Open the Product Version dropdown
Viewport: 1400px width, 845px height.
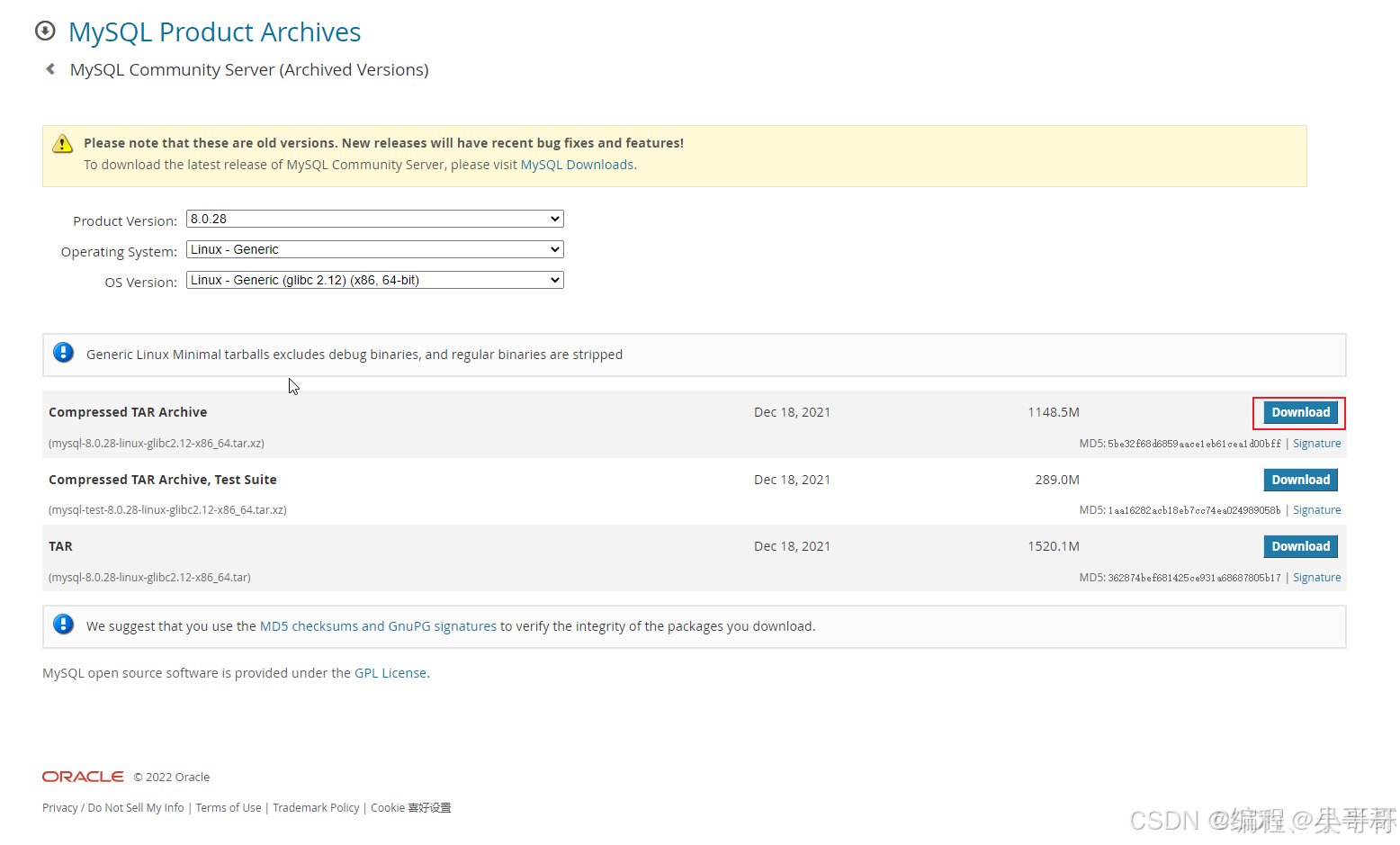(374, 219)
